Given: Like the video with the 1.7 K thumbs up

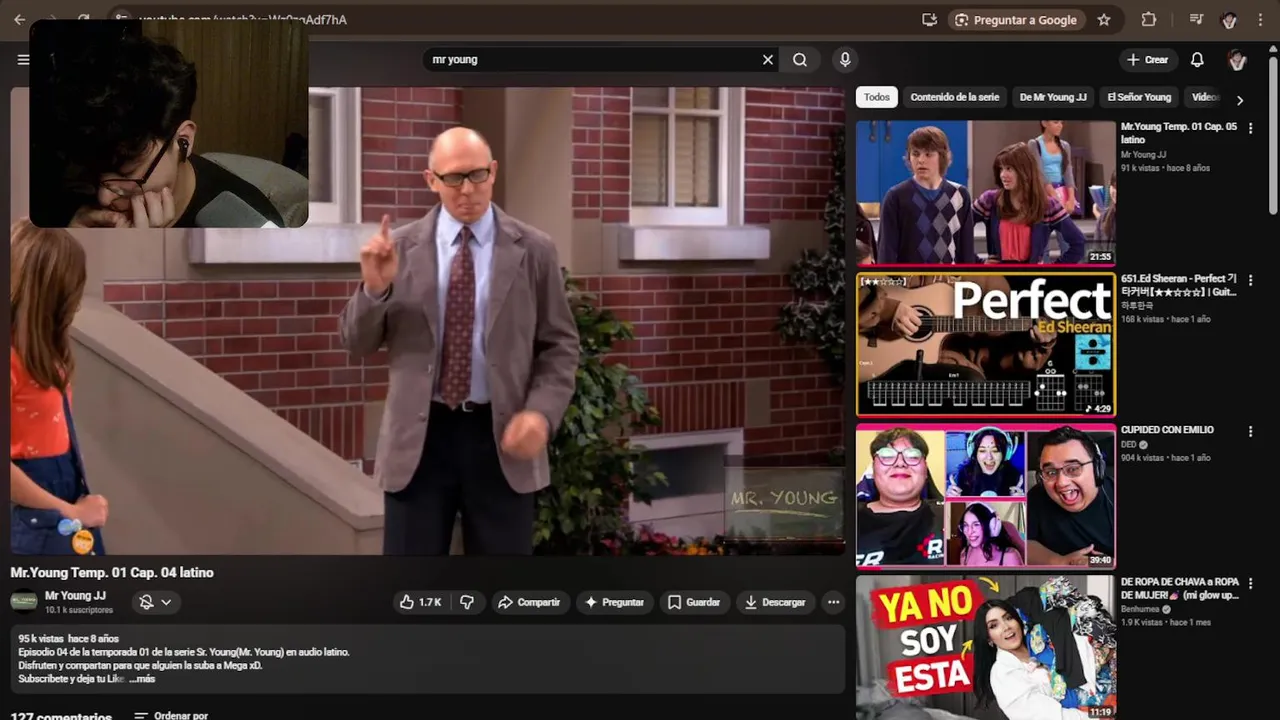Looking at the screenshot, I should [x=420, y=602].
